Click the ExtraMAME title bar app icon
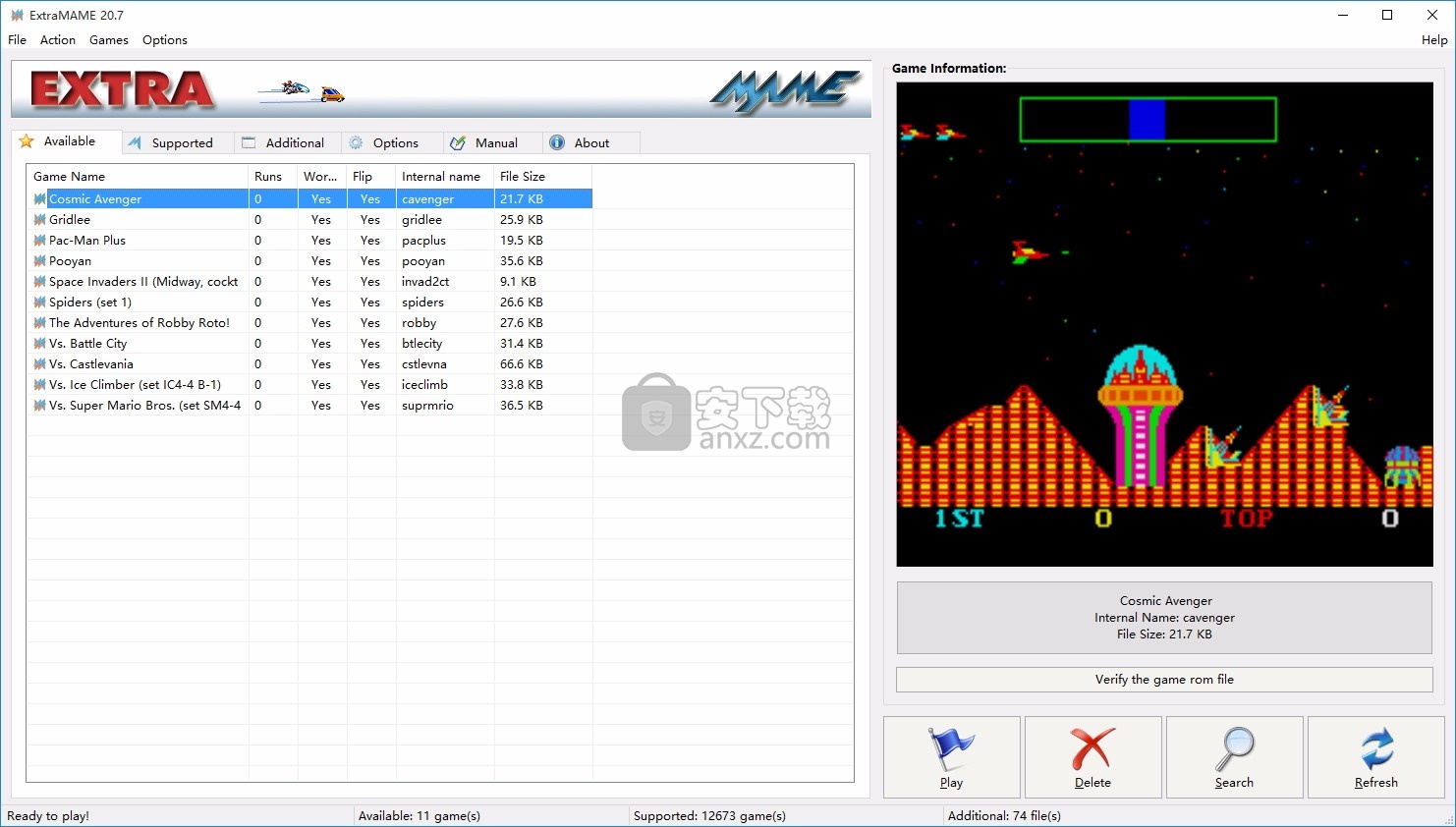This screenshot has height=827, width=1456. pos(17,15)
